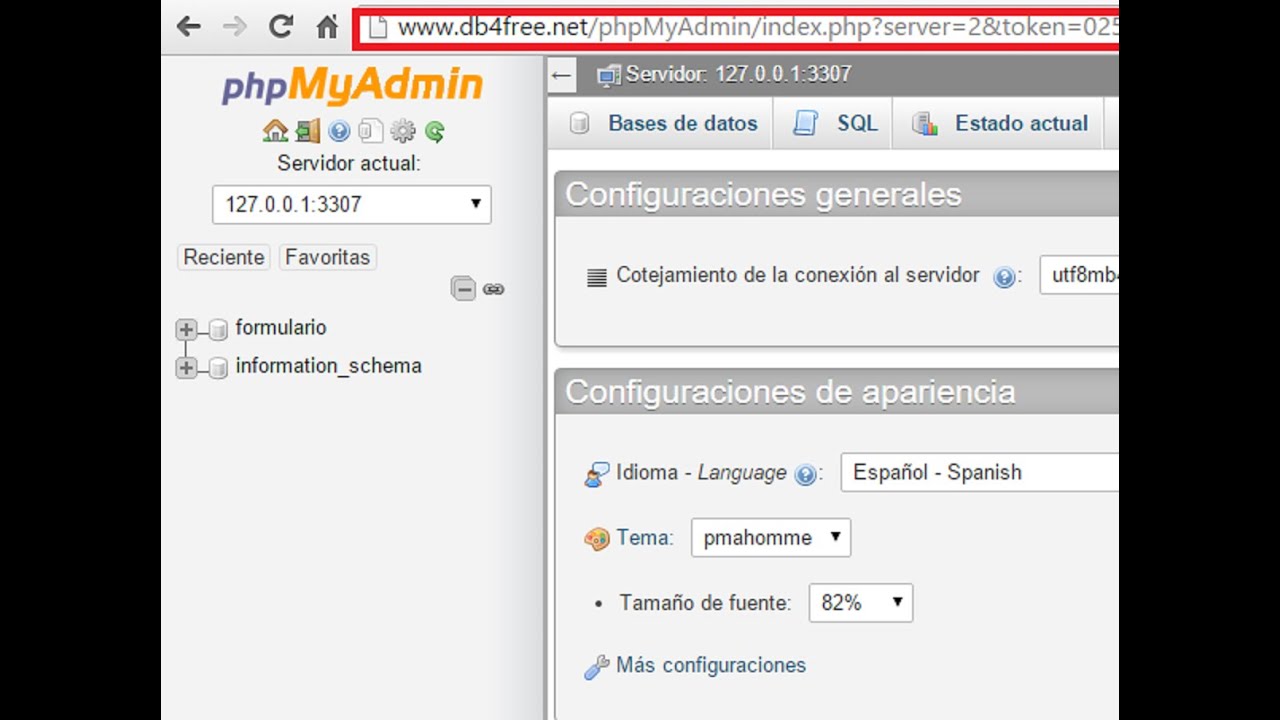Go back with the browser back arrow
1280x720 pixels.
coord(188,27)
